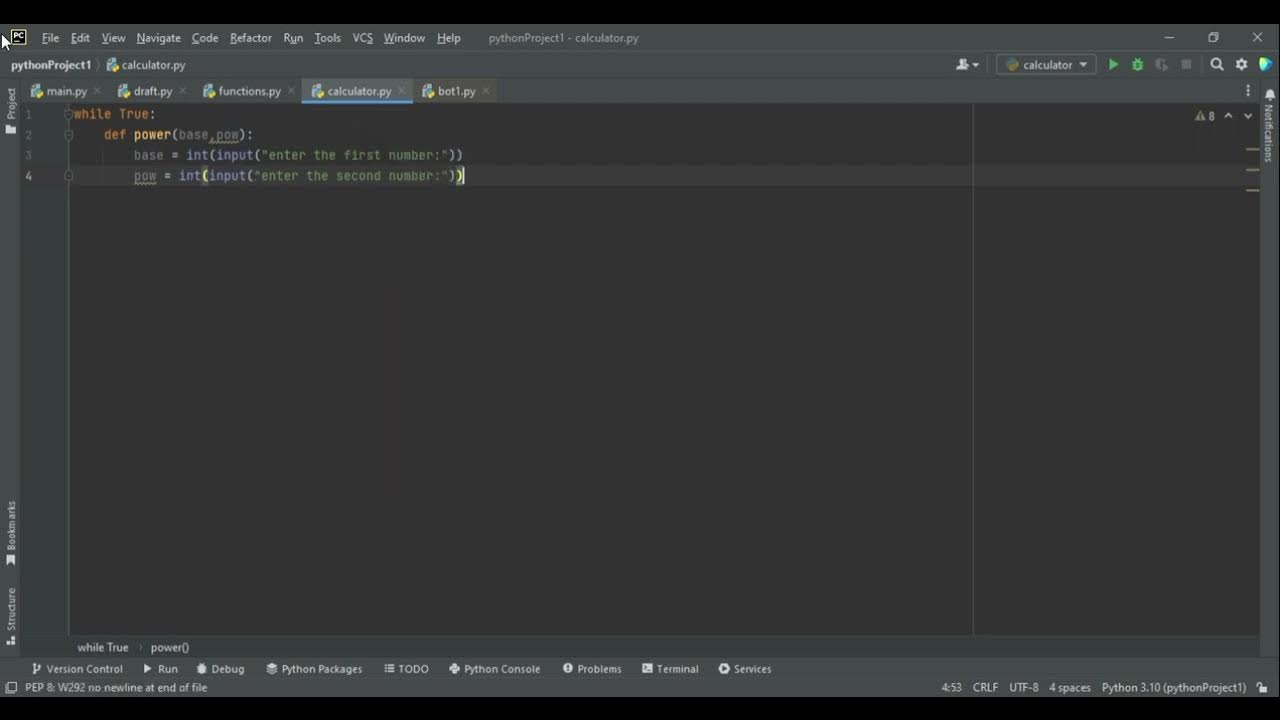Image resolution: width=1280 pixels, height=720 pixels.
Task: Close the main.py tab
Action: [x=97, y=91]
